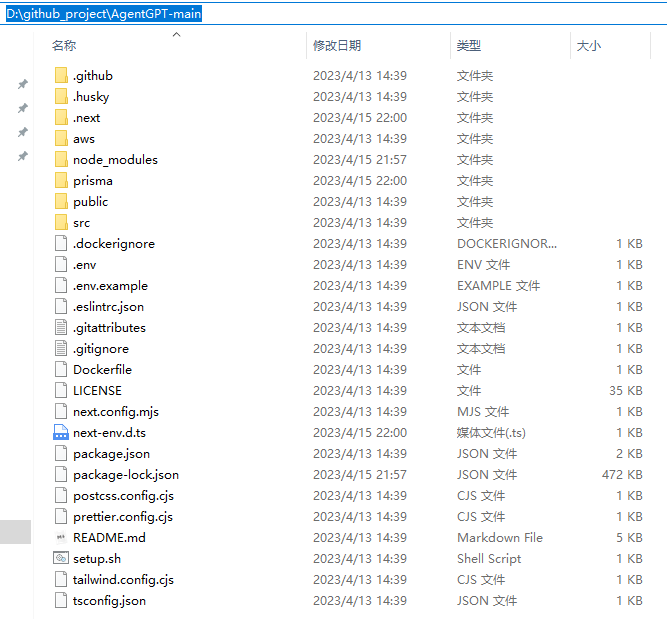Toggle the sort direction arrow above 名称

point(177,34)
